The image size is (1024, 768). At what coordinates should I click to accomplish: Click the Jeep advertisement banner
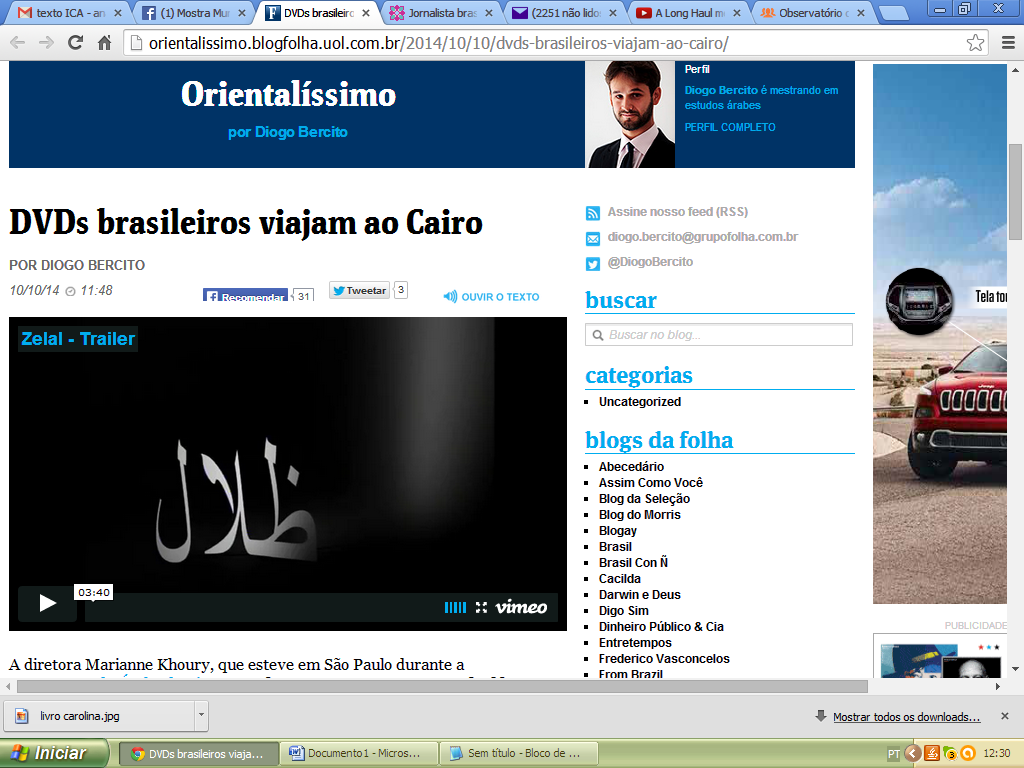pos(940,334)
